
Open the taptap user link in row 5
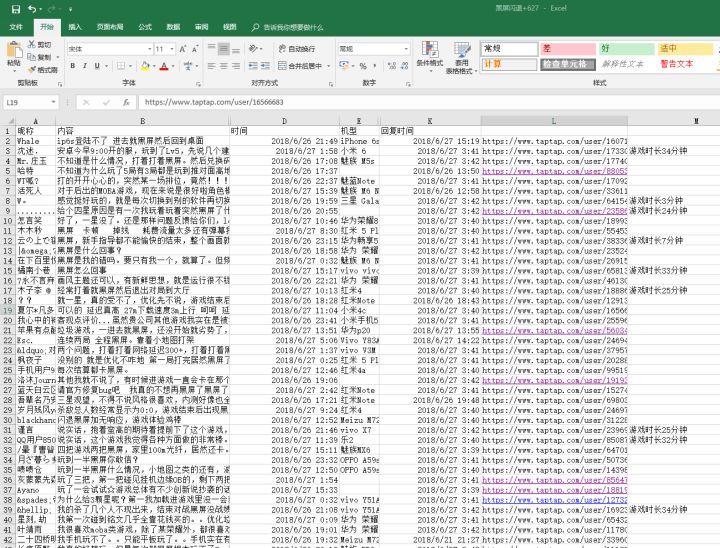coord(554,171)
